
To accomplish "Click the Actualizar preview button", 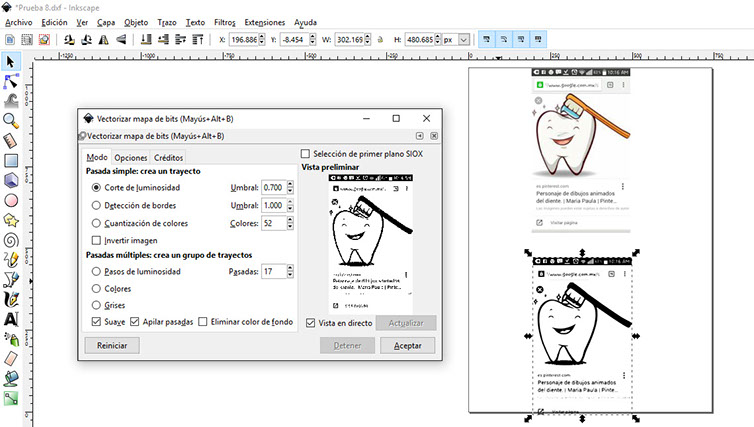I will [406, 323].
